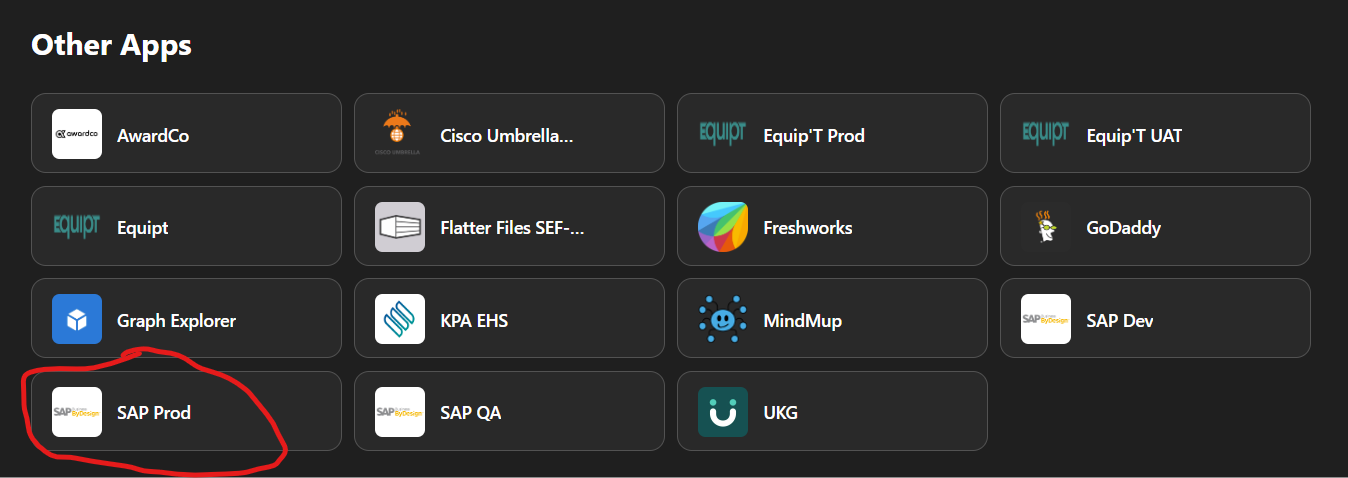
Task: Click the KPA EHS wave icon
Action: pyautogui.click(x=400, y=319)
